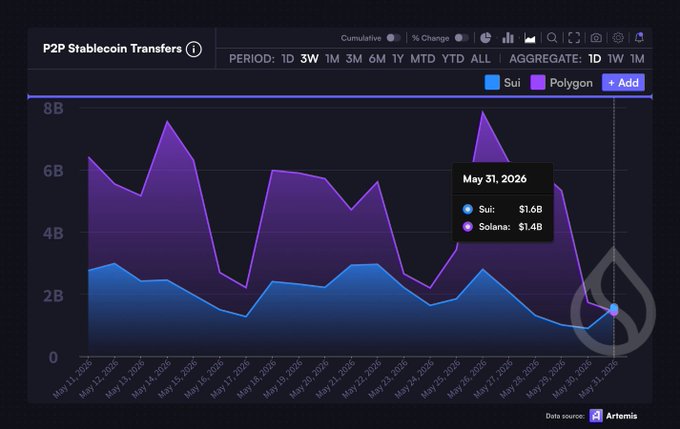Select the area chart view icon
Screen dimensions: 680x429
tap(530, 38)
